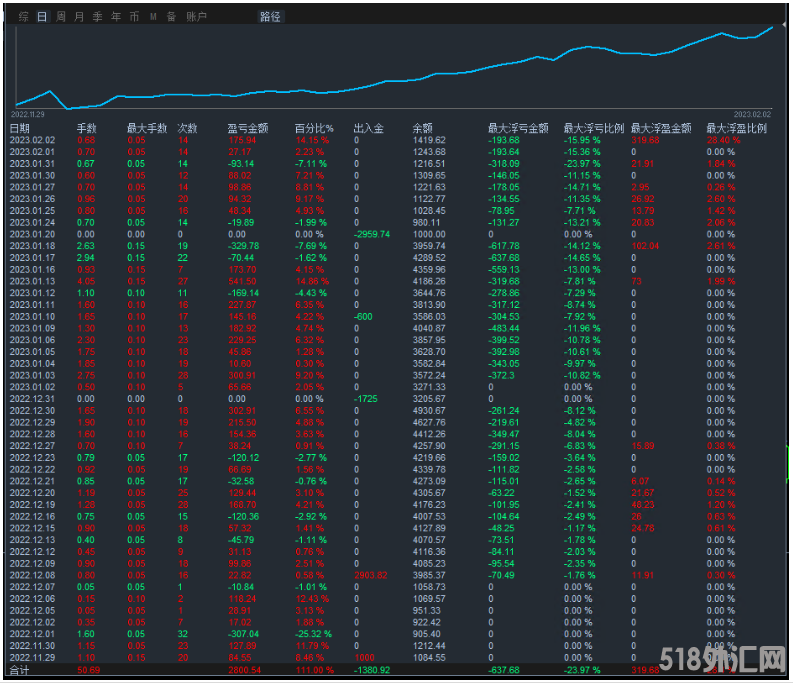Click the 余额 column header
The width and height of the screenshot is (793, 683).
(423, 129)
